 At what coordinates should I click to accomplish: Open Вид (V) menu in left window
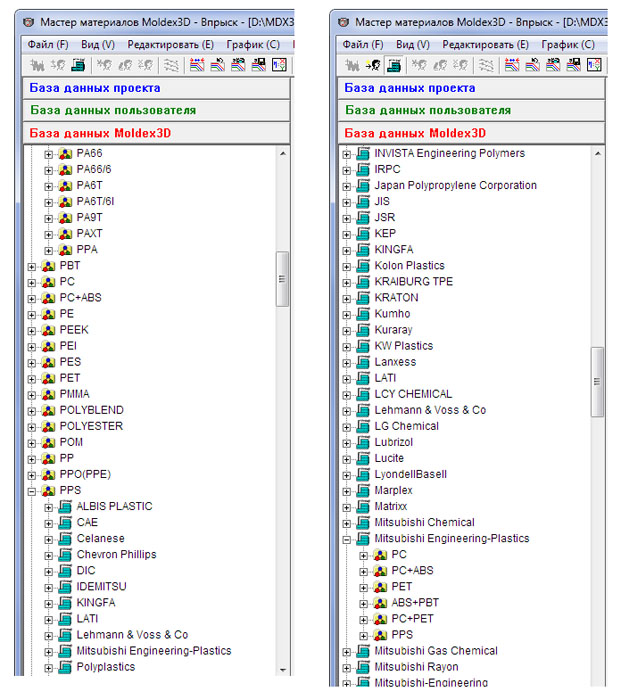coord(98,45)
